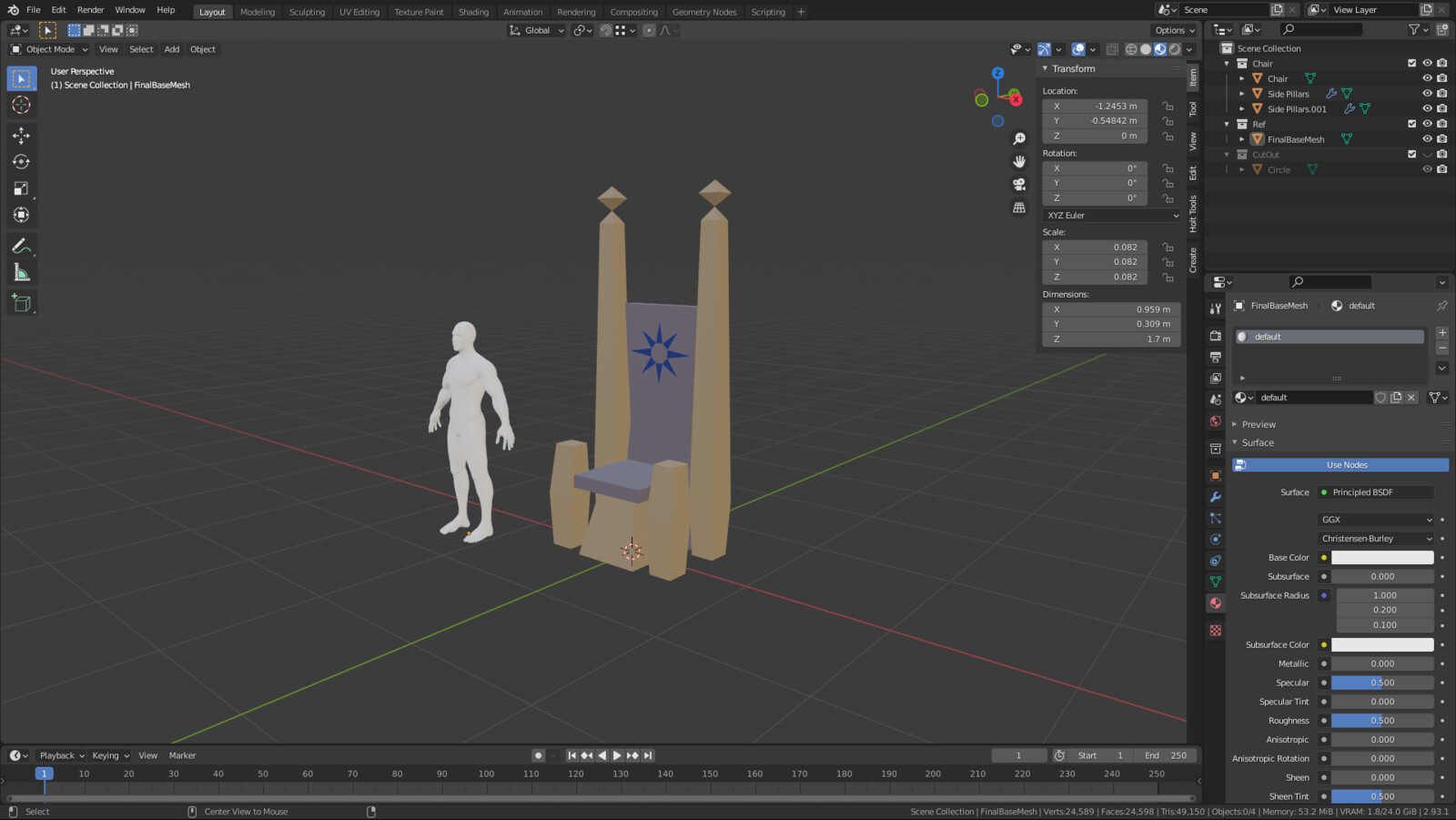
Task: Switch to the Geometry Nodes workspace tab
Action: 704,12
